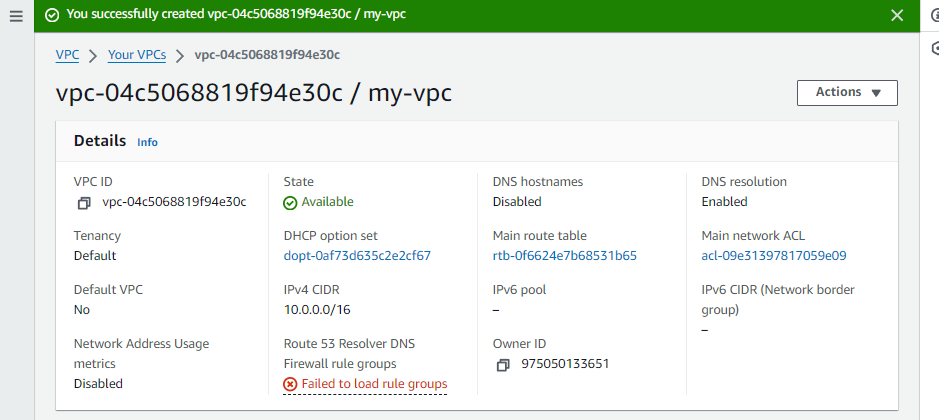Image resolution: width=939 pixels, height=420 pixels.
Task: Click the DNS resolution Enabled value
Action: click(725, 202)
